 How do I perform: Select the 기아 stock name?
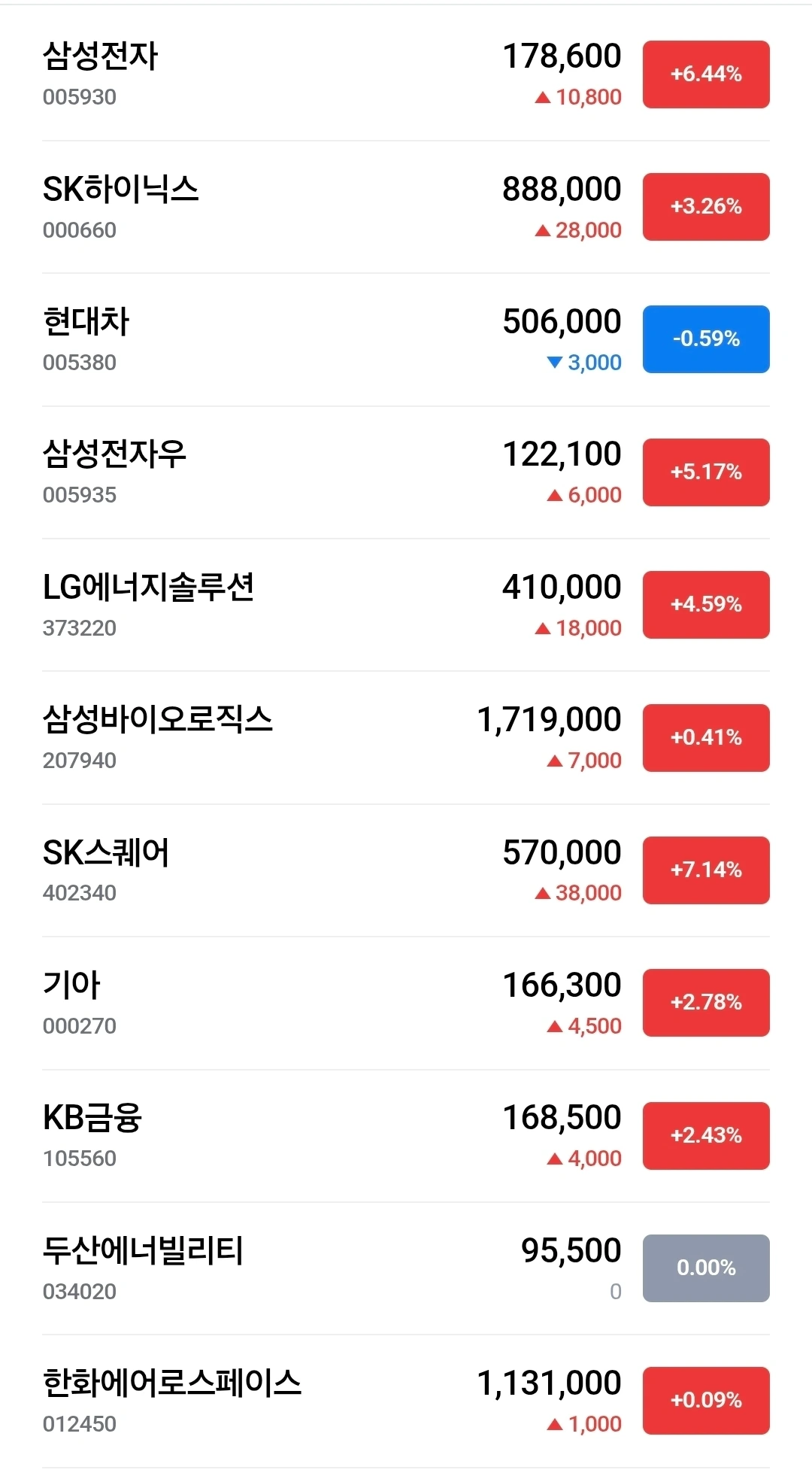(71, 985)
